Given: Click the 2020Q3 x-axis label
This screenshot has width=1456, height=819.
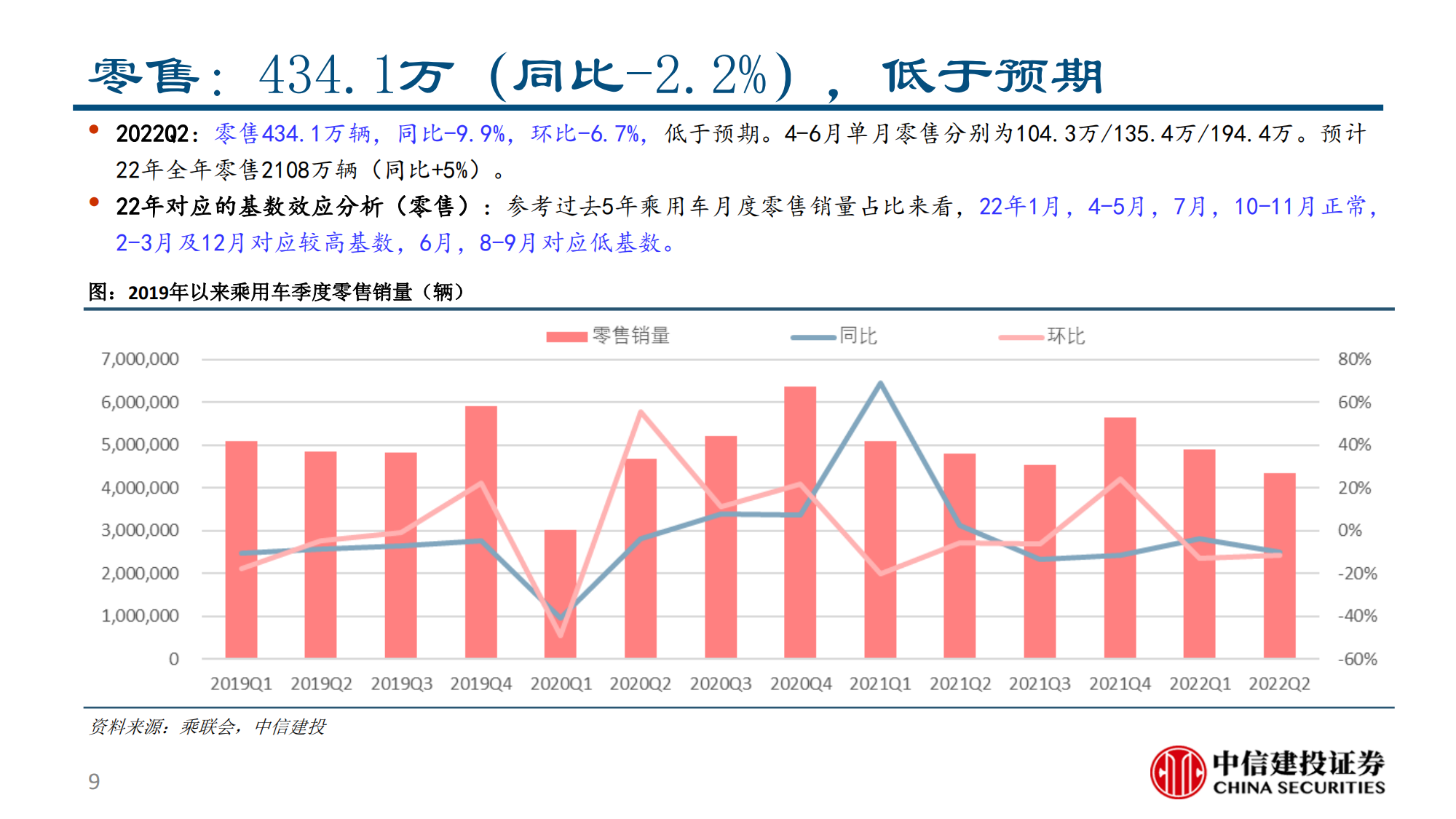Looking at the screenshot, I should [x=721, y=684].
